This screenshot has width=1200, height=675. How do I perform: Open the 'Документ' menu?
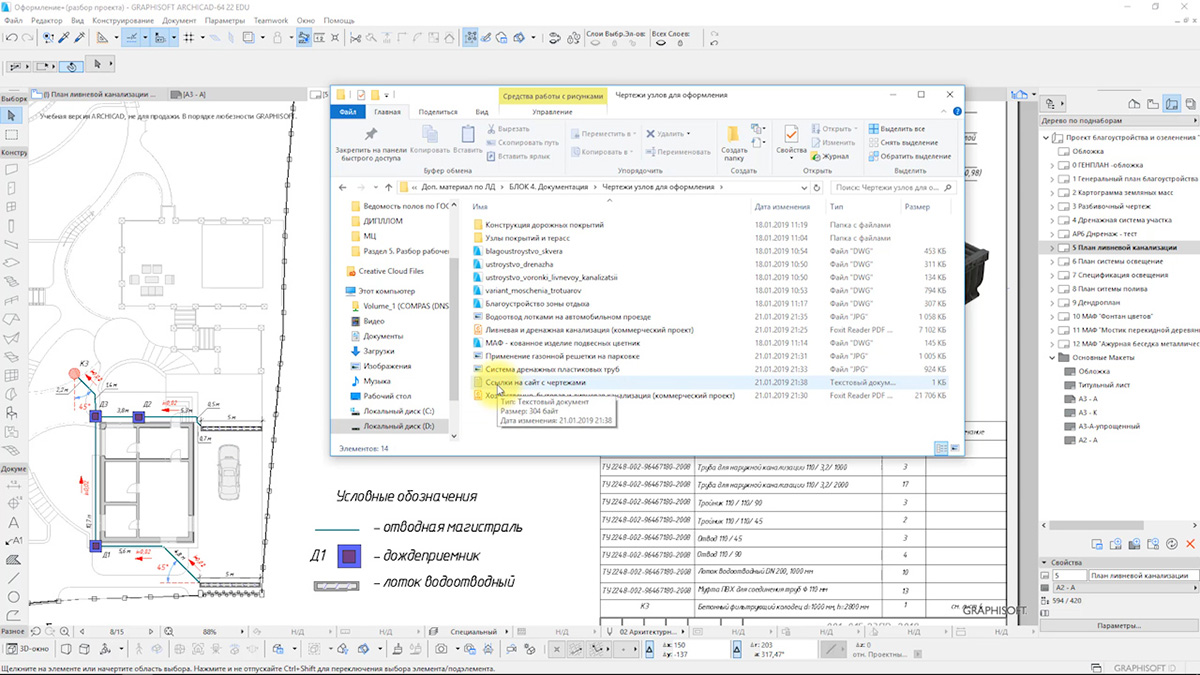[x=179, y=20]
